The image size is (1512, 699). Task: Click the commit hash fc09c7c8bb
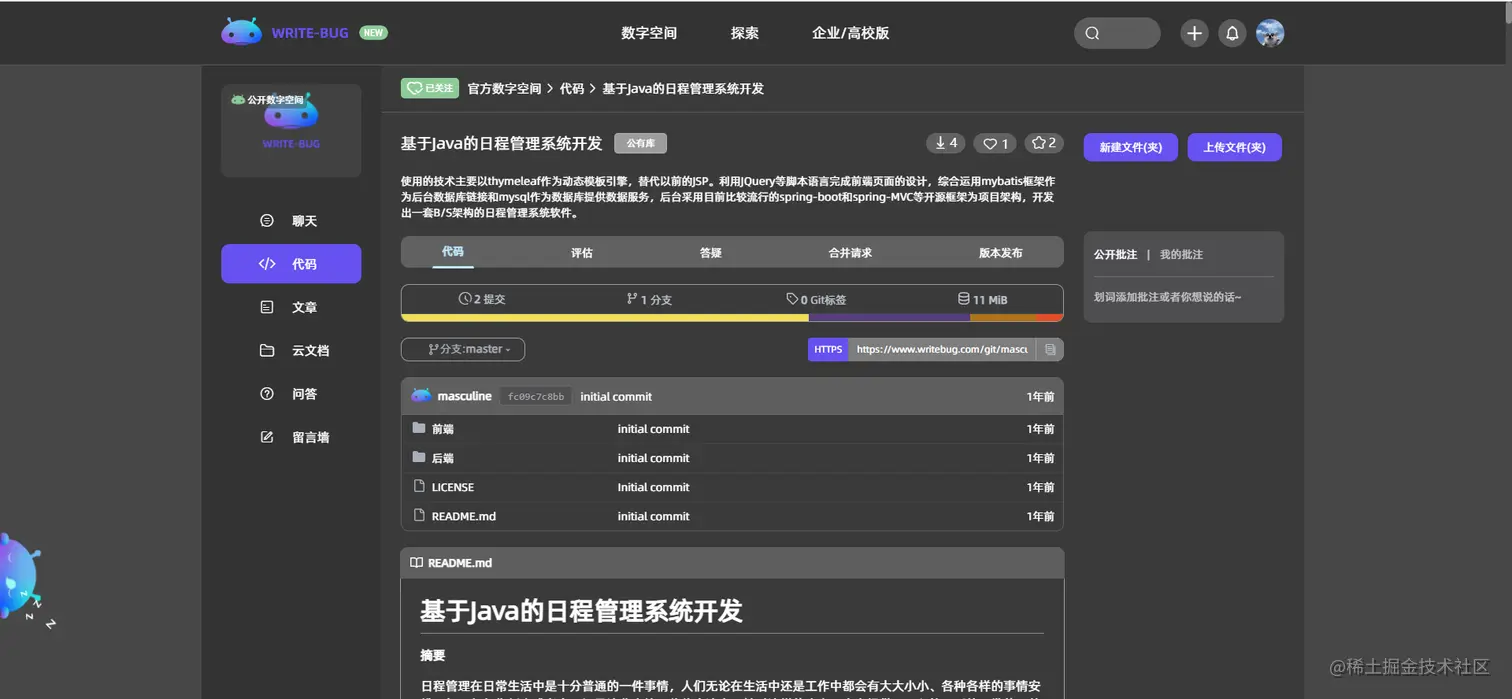coord(536,396)
